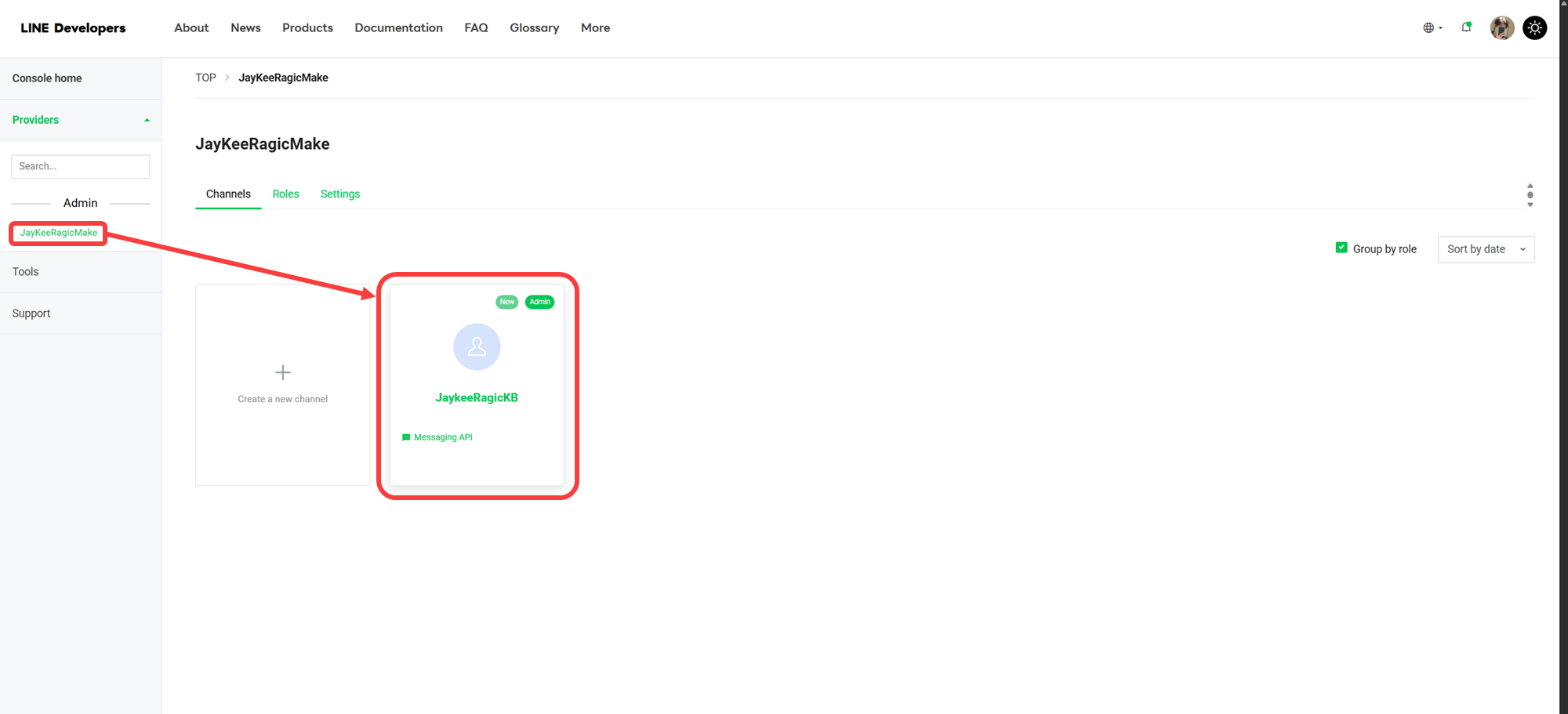Click the Admin badge on channel card
The width and height of the screenshot is (1568, 714).
point(539,302)
